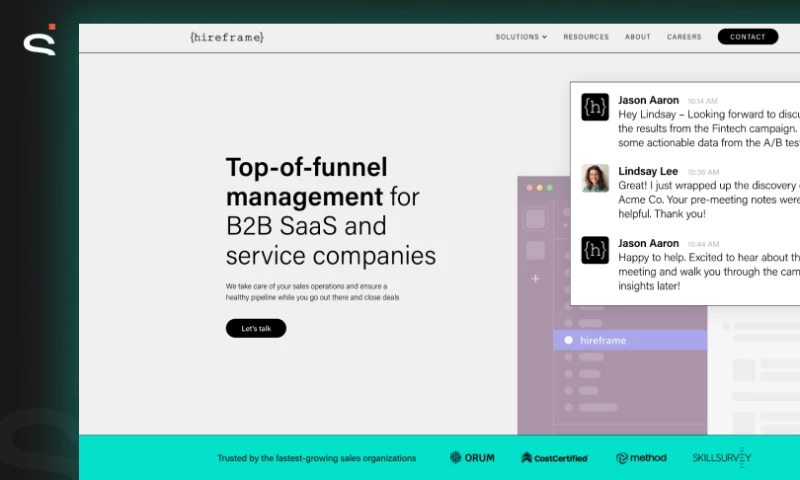Click Jason Aaron's {h} avatar in first message
Image resolution: width=800 pixels, height=480 pixels.
(595, 107)
